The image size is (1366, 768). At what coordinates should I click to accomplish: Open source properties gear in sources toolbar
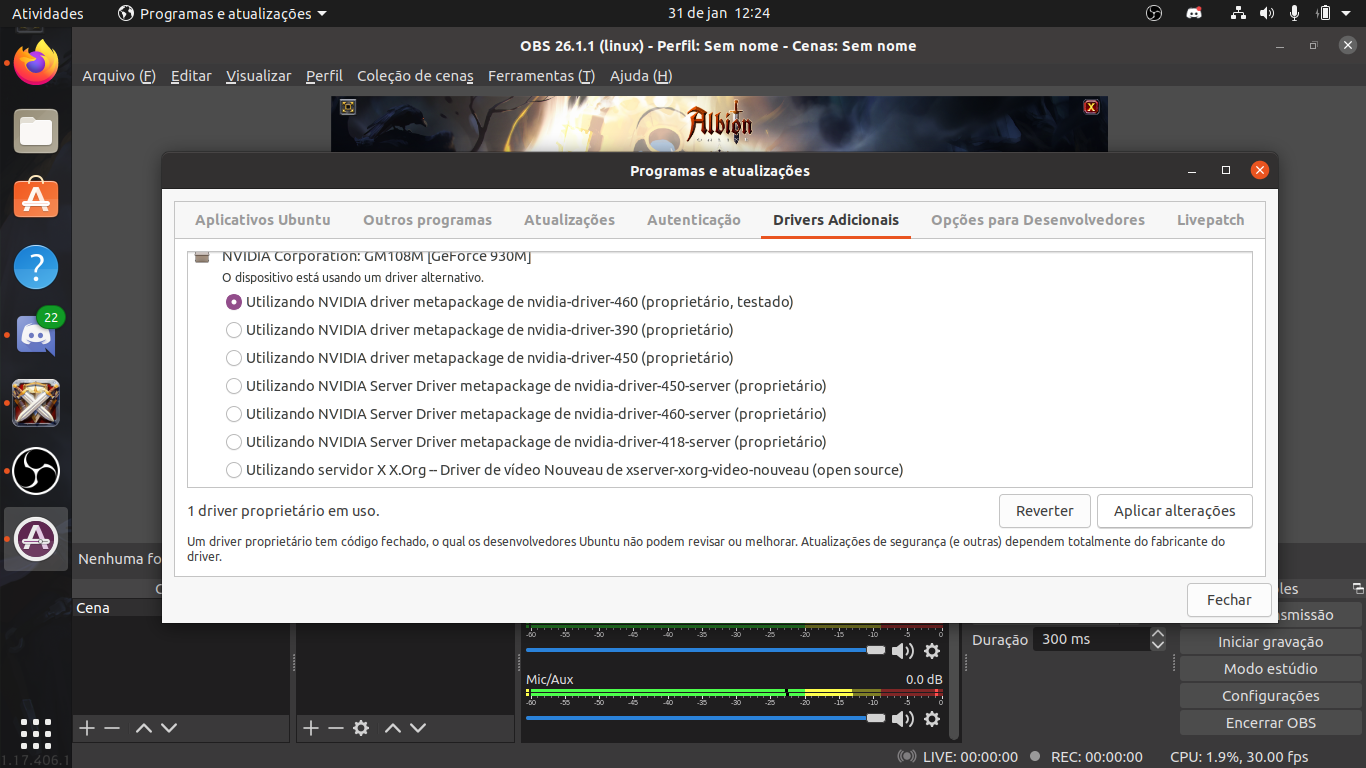pyautogui.click(x=361, y=728)
